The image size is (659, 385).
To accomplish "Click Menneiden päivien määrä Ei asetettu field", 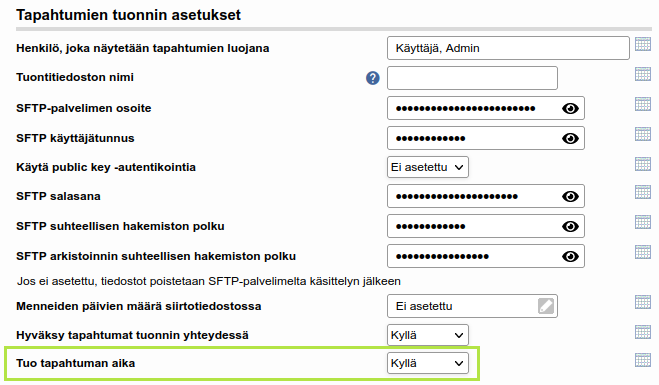I will point(472,306).
